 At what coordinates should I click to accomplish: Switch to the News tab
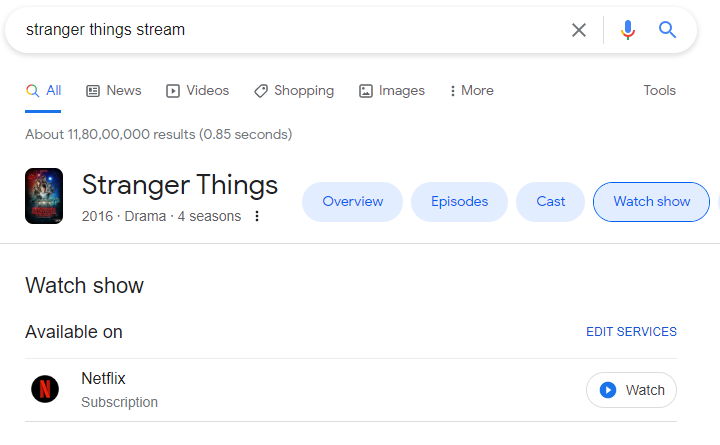113,91
